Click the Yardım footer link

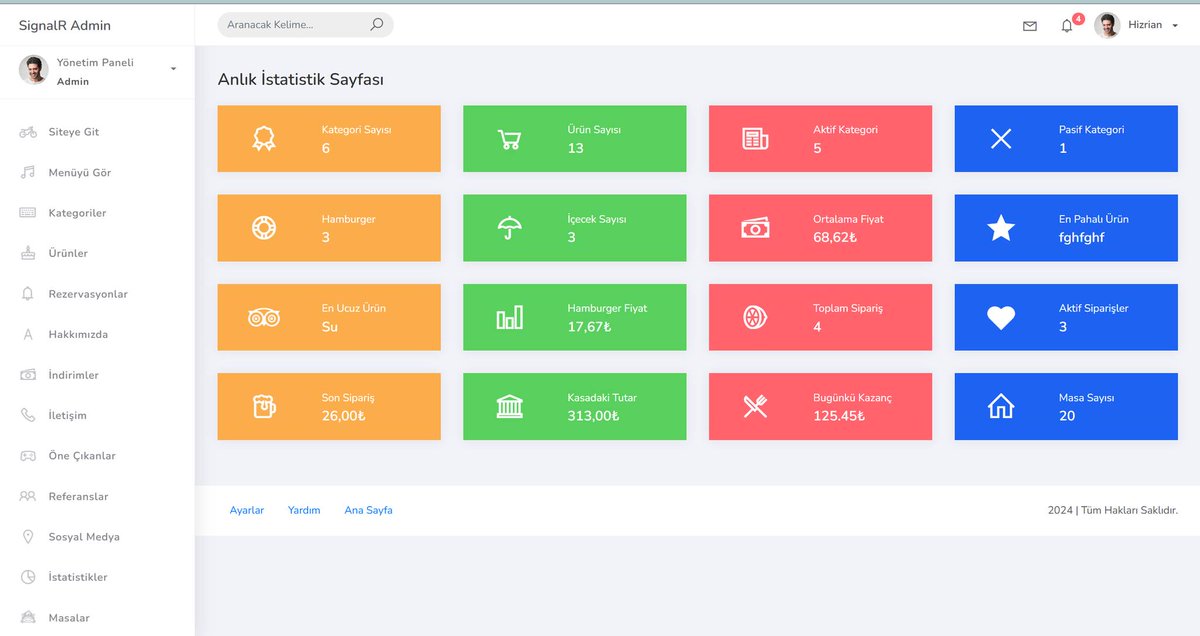click(304, 510)
